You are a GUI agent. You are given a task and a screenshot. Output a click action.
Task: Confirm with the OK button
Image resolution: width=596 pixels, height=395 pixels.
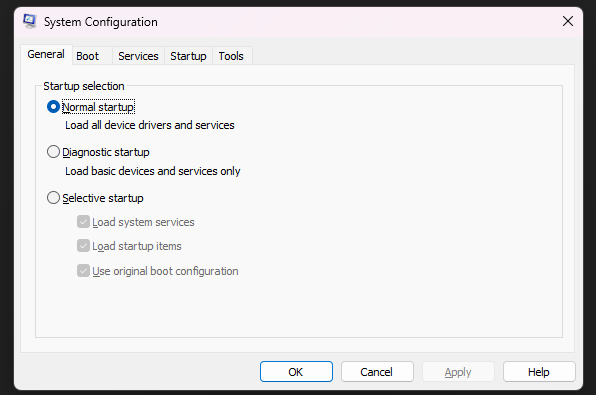pyautogui.click(x=296, y=371)
